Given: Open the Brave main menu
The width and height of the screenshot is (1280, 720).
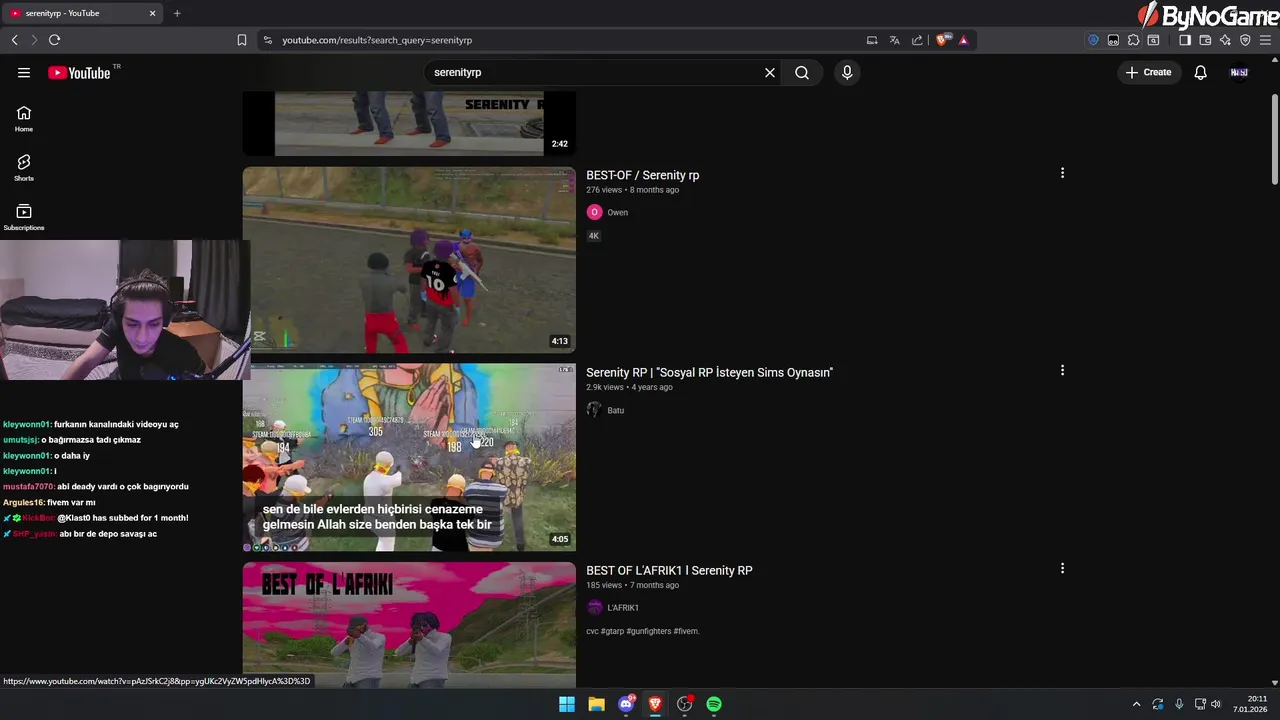Looking at the screenshot, I should (1266, 40).
